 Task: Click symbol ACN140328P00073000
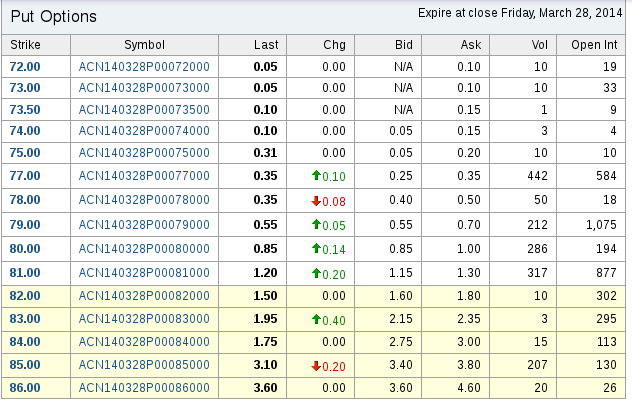(144, 88)
